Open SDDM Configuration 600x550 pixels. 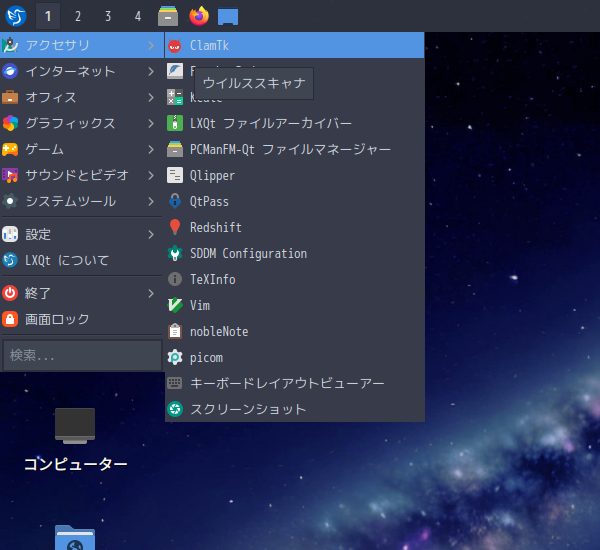(x=295, y=253)
